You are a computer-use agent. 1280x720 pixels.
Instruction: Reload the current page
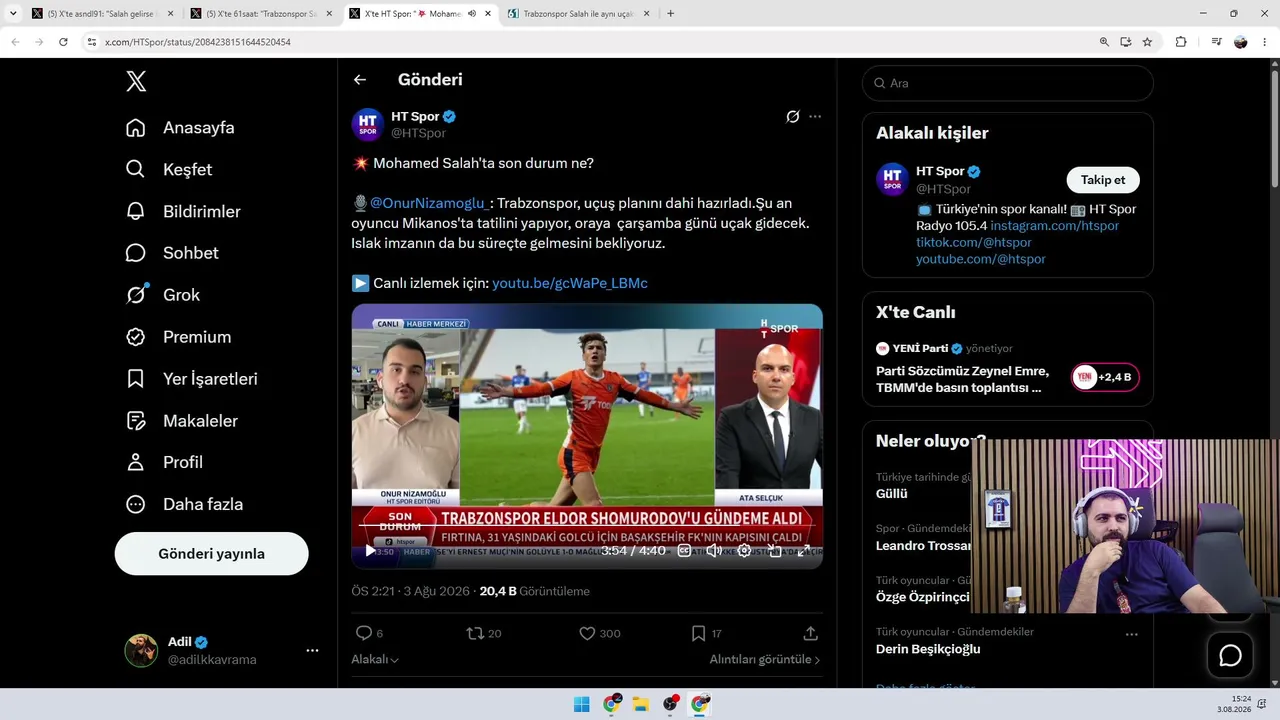pyautogui.click(x=63, y=42)
